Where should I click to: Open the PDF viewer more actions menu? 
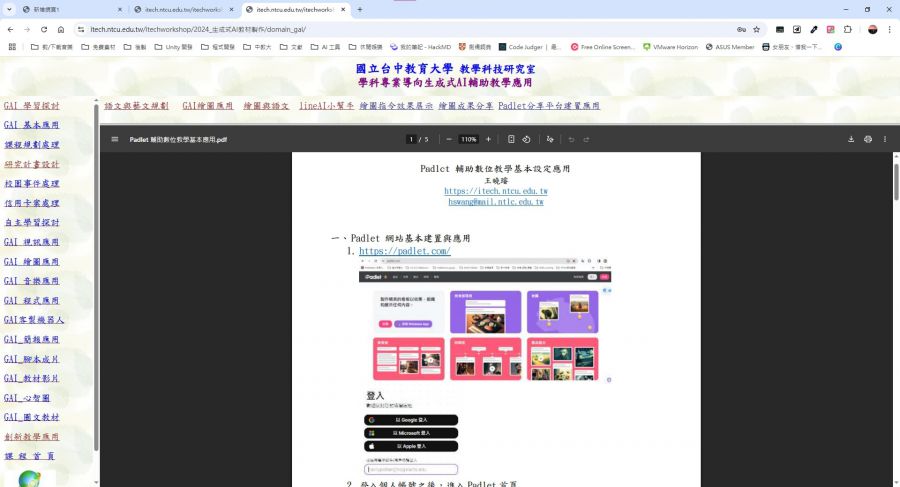884,139
